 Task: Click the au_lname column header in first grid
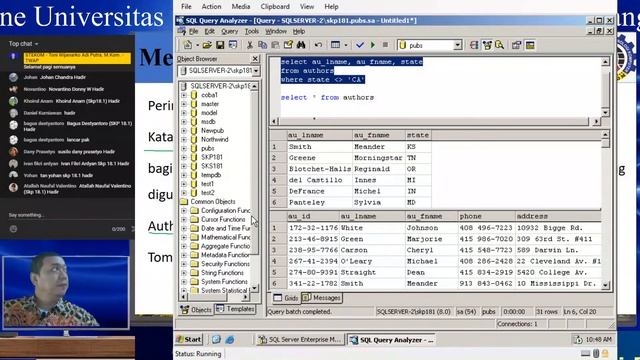point(320,135)
